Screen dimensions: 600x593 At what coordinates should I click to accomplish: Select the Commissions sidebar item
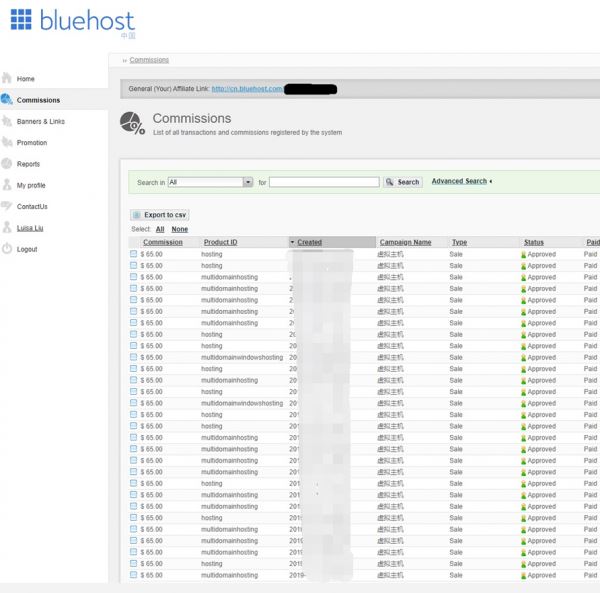[x=38, y=100]
